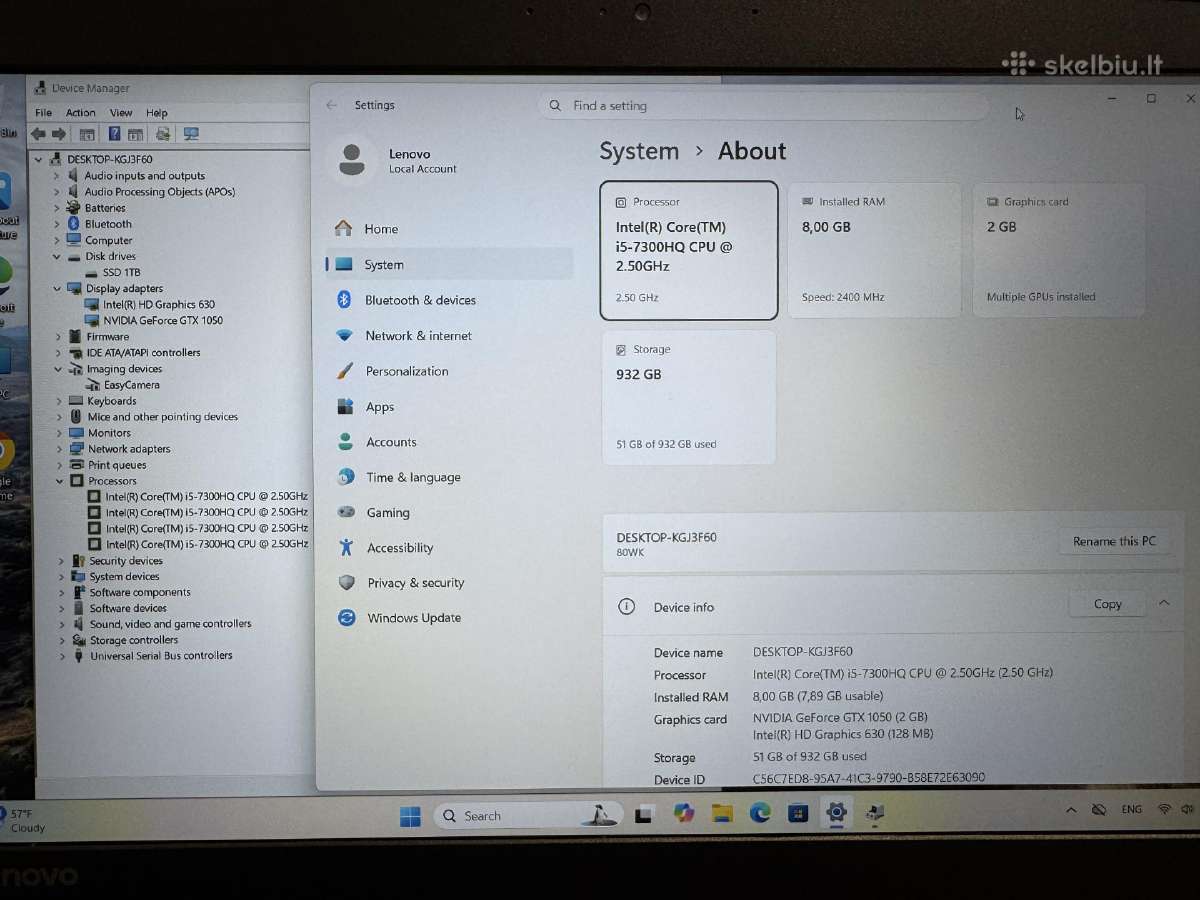Open File Explorer from the taskbar
1200x900 pixels.
click(x=722, y=814)
